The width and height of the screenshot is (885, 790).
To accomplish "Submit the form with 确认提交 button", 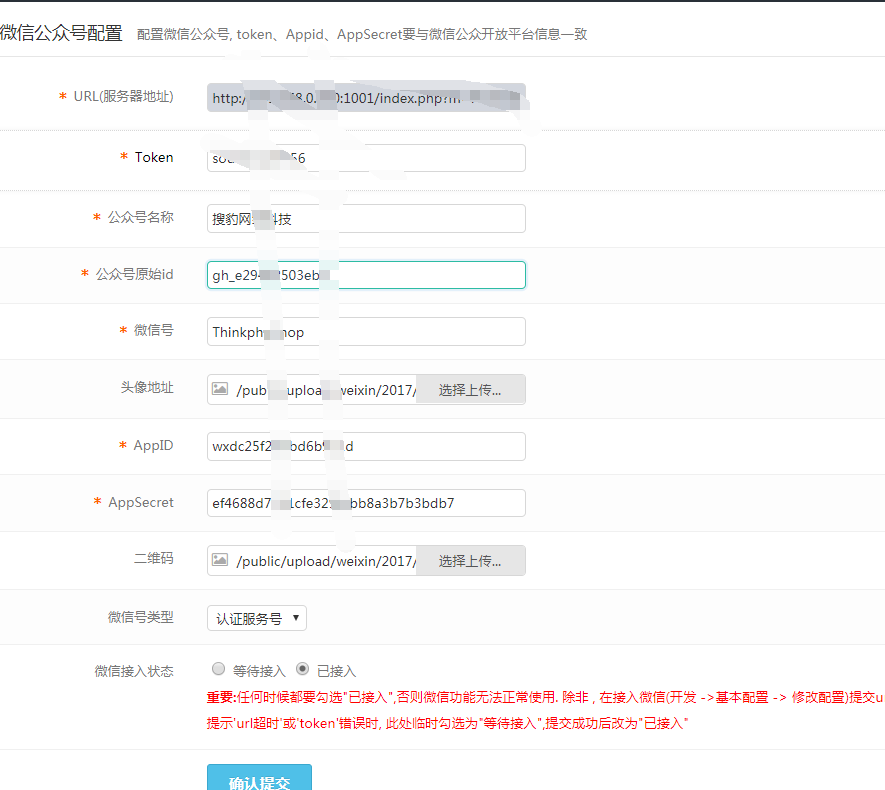I will pos(259,780).
